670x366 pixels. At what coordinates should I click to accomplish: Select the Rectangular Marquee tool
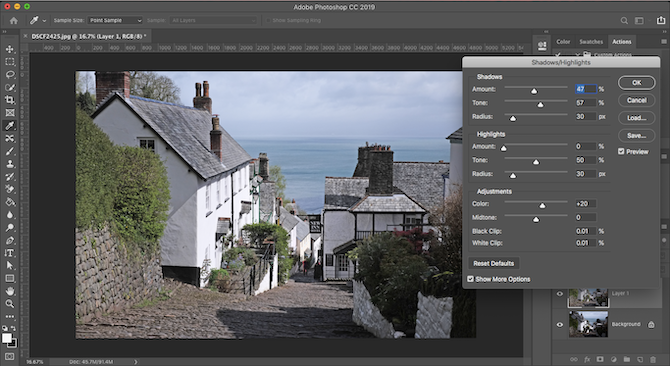coord(9,62)
